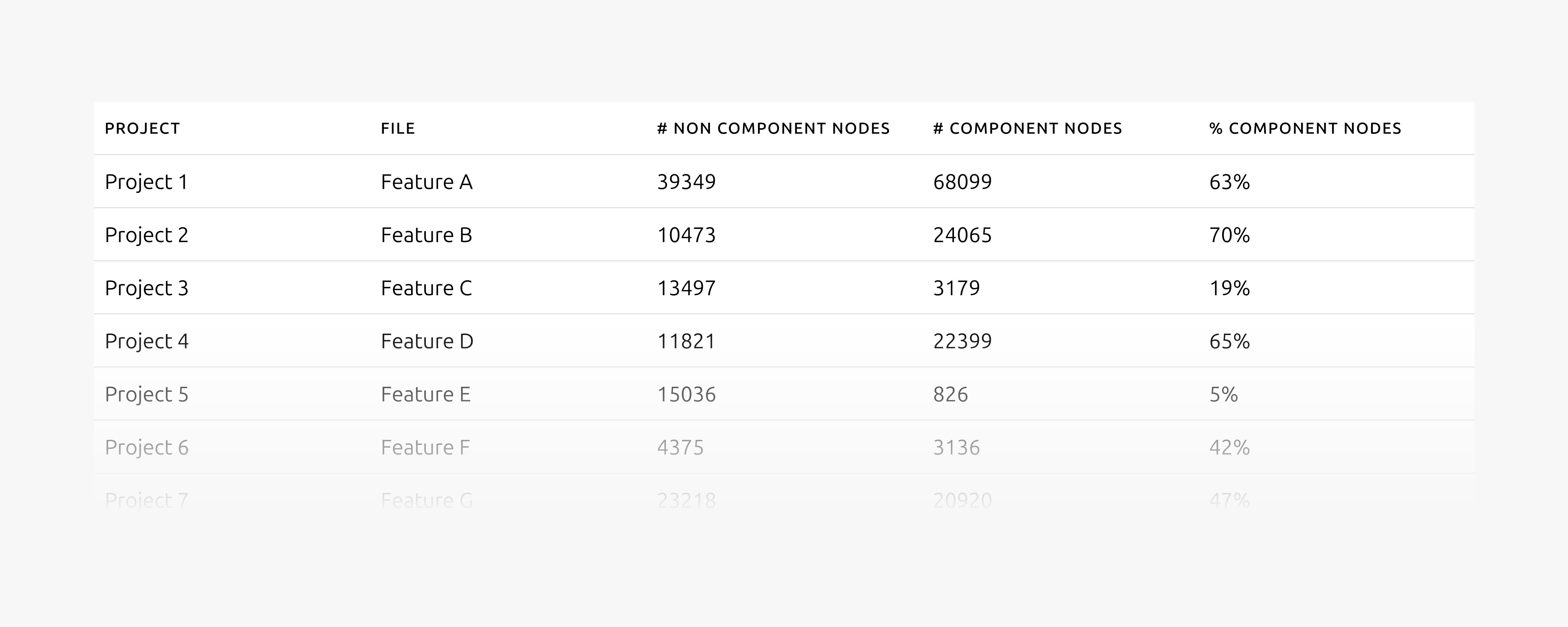Image resolution: width=1568 pixels, height=627 pixels.
Task: Select the Feature C cell
Action: click(x=427, y=288)
